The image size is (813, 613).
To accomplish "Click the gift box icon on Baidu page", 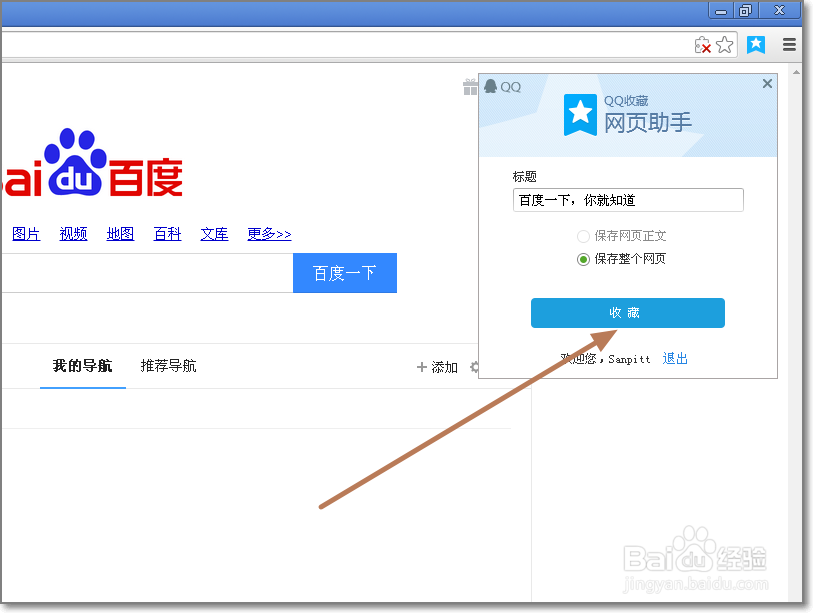I will (x=470, y=87).
